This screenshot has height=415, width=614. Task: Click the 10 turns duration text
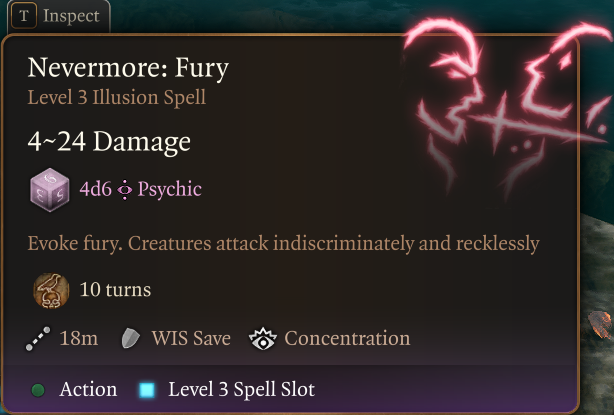pyautogui.click(x=115, y=290)
